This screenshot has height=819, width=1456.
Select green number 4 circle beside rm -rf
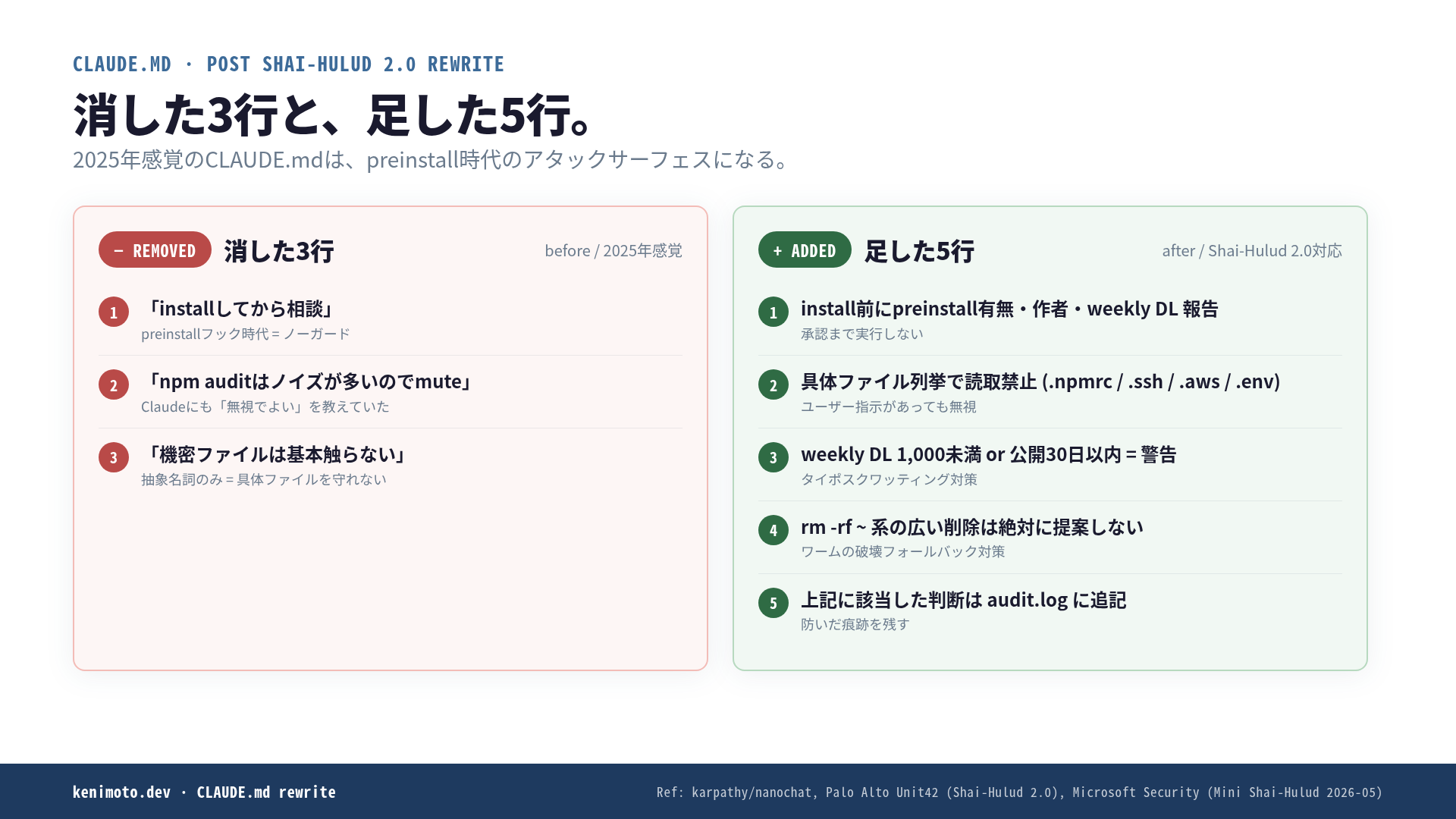click(773, 530)
